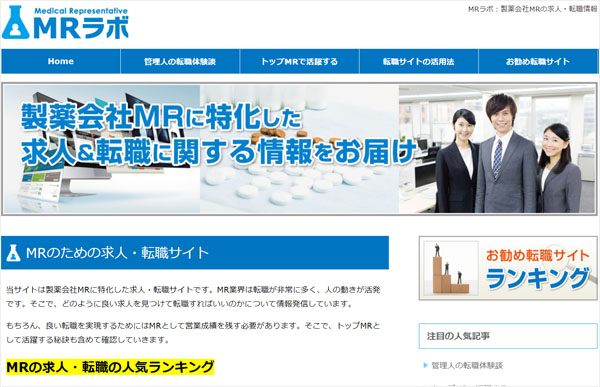Viewport: 600px width, 387px height.
Task: Click paragraph starting 当サイトは製薬会社MRに特化
Action: (193, 297)
